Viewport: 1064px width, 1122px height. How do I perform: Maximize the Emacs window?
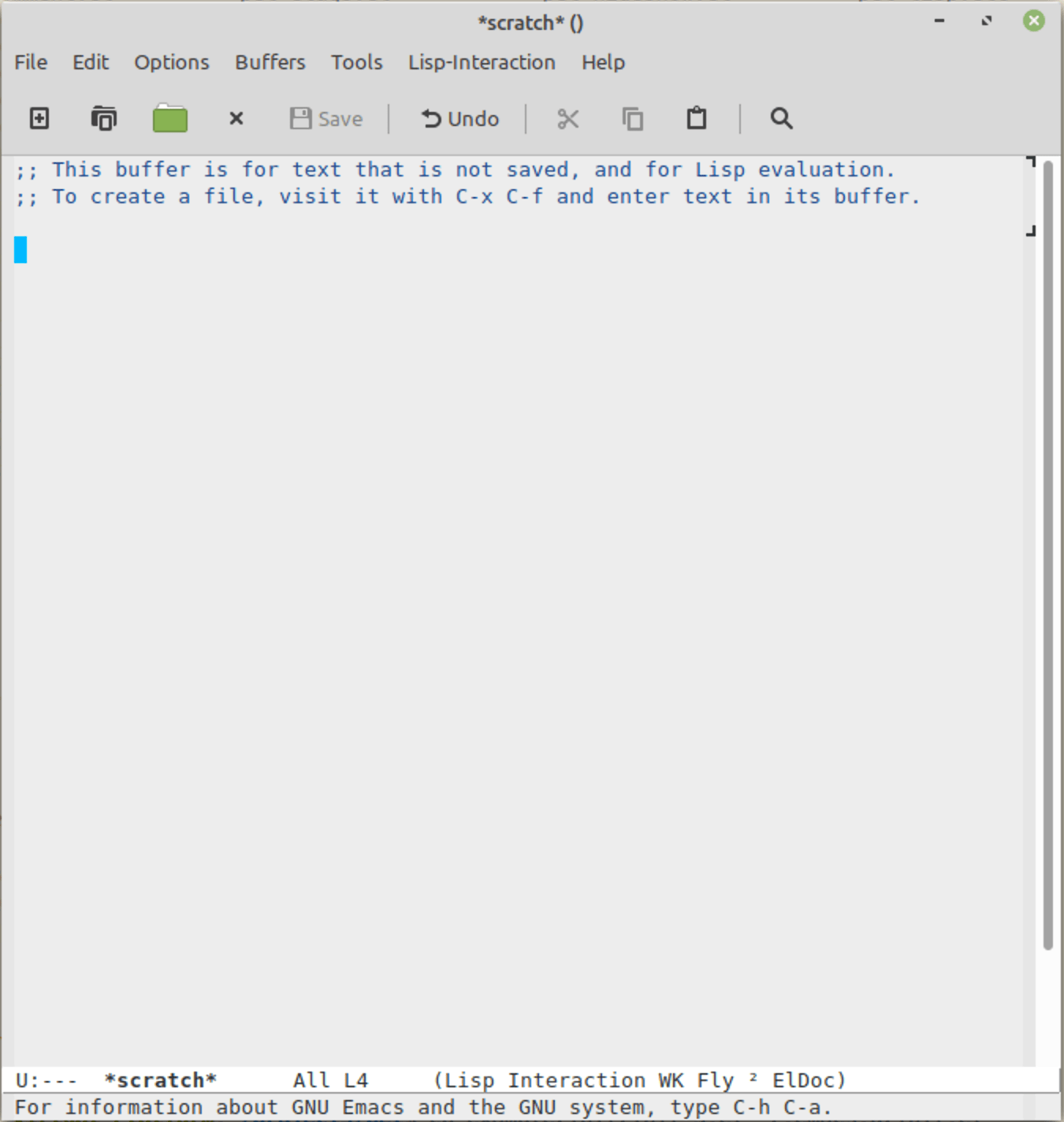click(987, 20)
